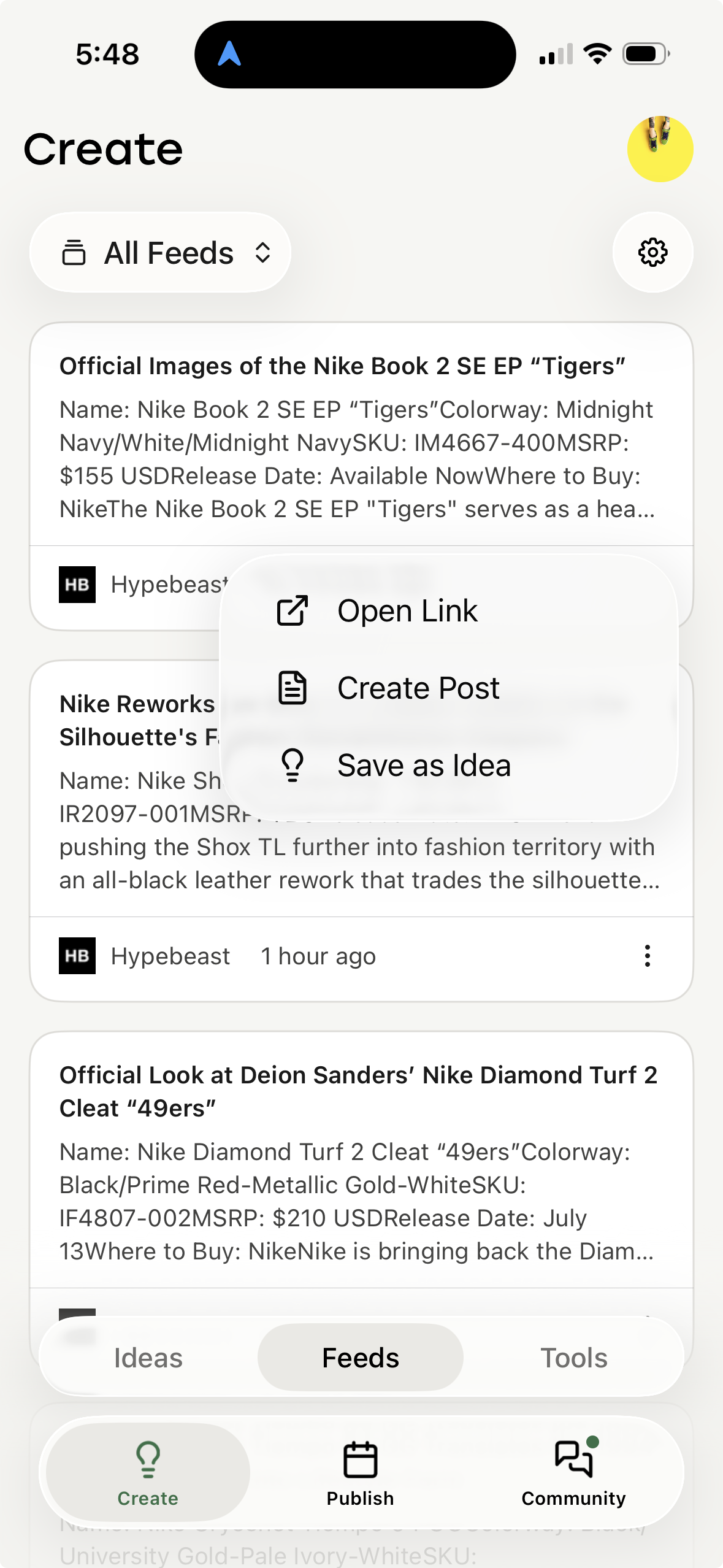Click the document icon beside Create Post
The height and width of the screenshot is (1568, 723).
point(293,688)
